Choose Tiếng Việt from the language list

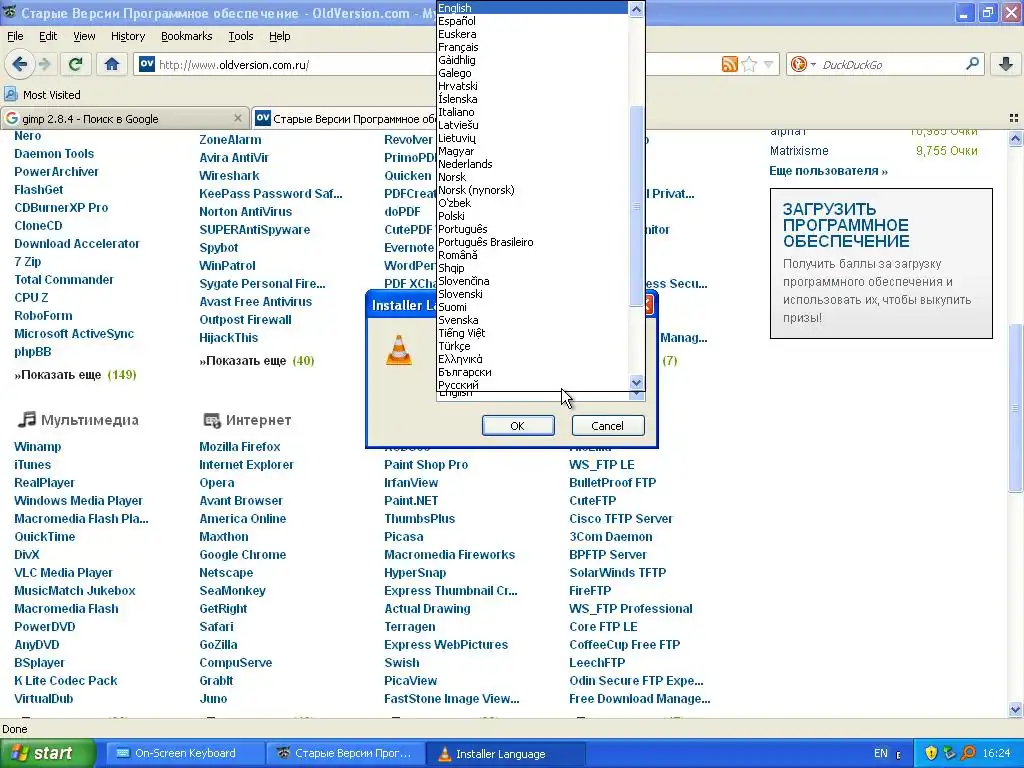(x=532, y=332)
